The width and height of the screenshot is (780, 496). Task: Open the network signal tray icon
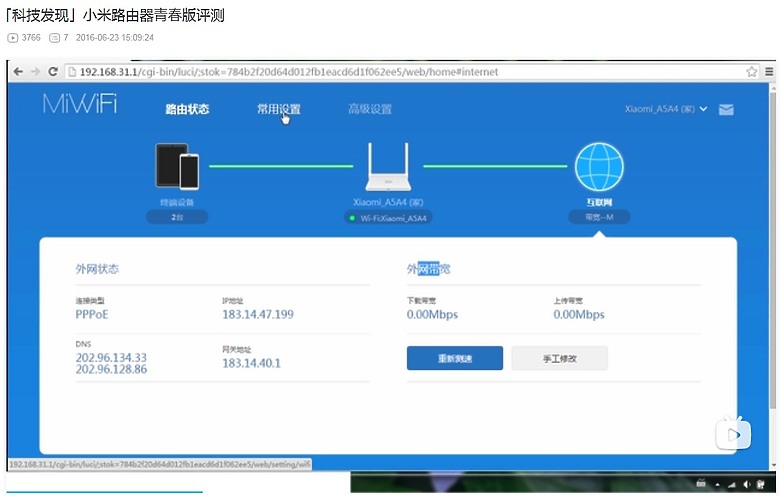732,484
